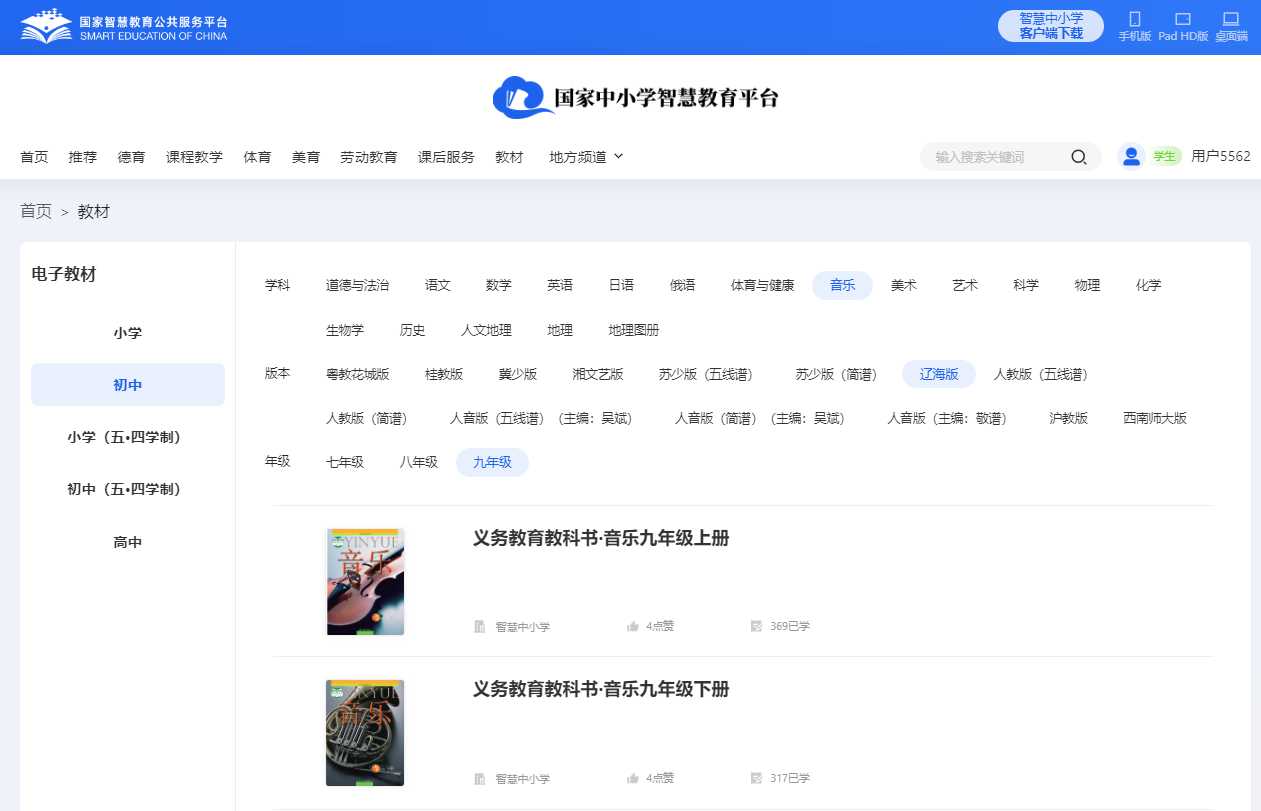Select the 西南师大版 edition
This screenshot has height=811, width=1261.
1155,418
